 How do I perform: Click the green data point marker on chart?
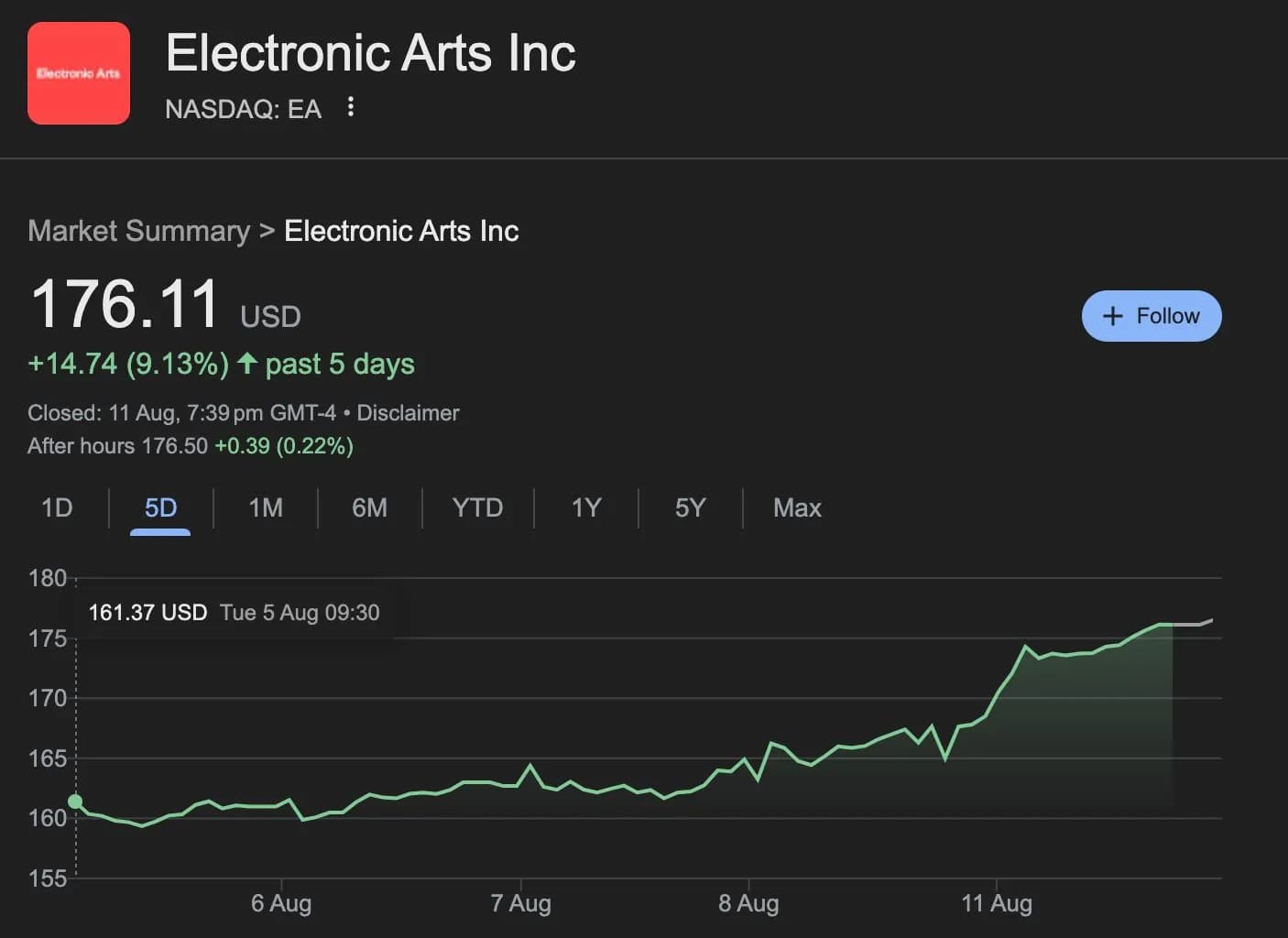(75, 802)
